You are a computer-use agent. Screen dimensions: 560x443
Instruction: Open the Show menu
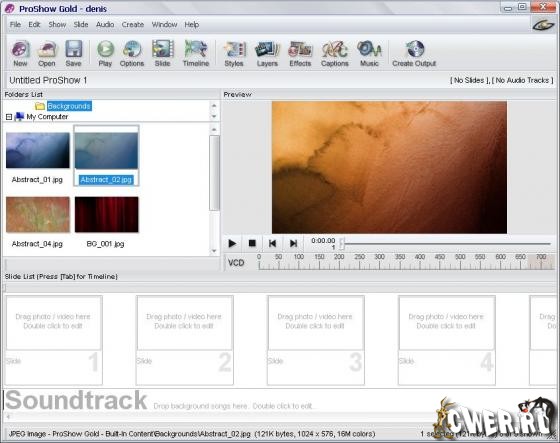(x=57, y=25)
